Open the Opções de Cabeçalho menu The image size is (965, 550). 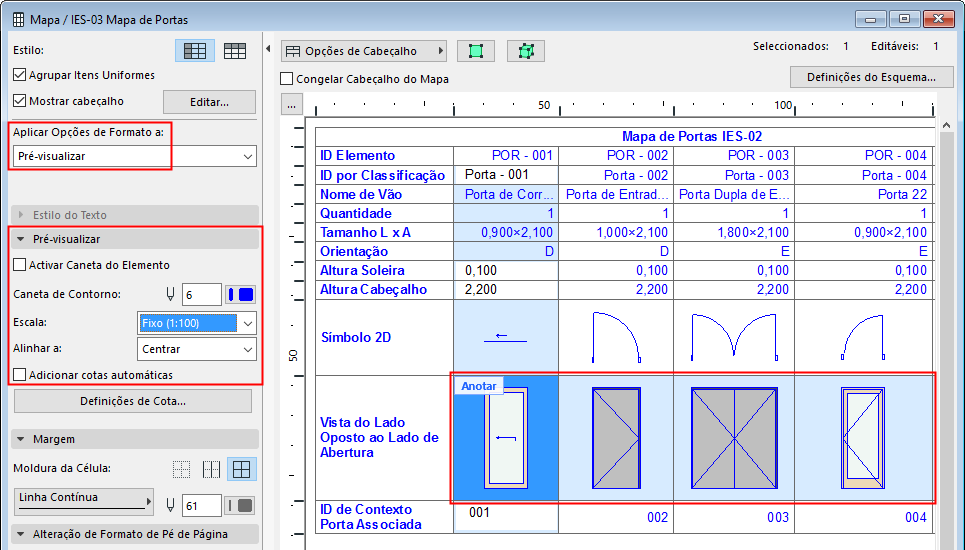(363, 51)
